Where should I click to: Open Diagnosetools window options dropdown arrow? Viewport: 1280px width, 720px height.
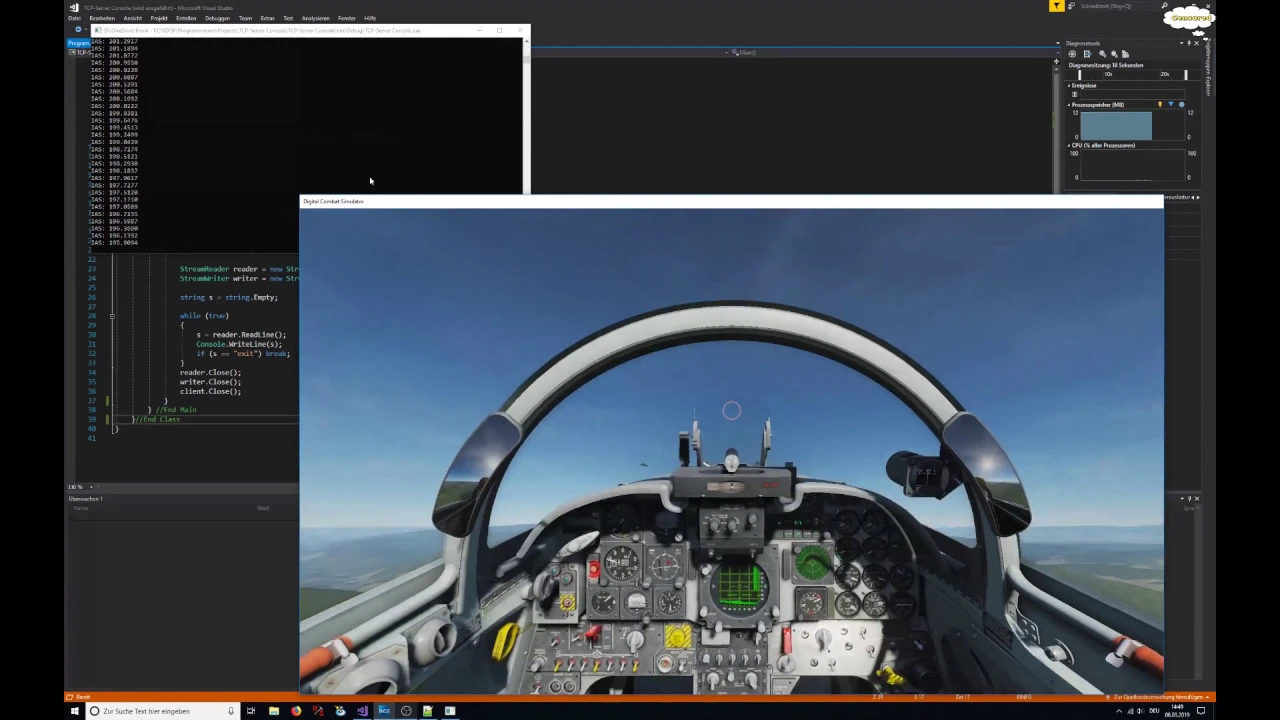click(1180, 43)
